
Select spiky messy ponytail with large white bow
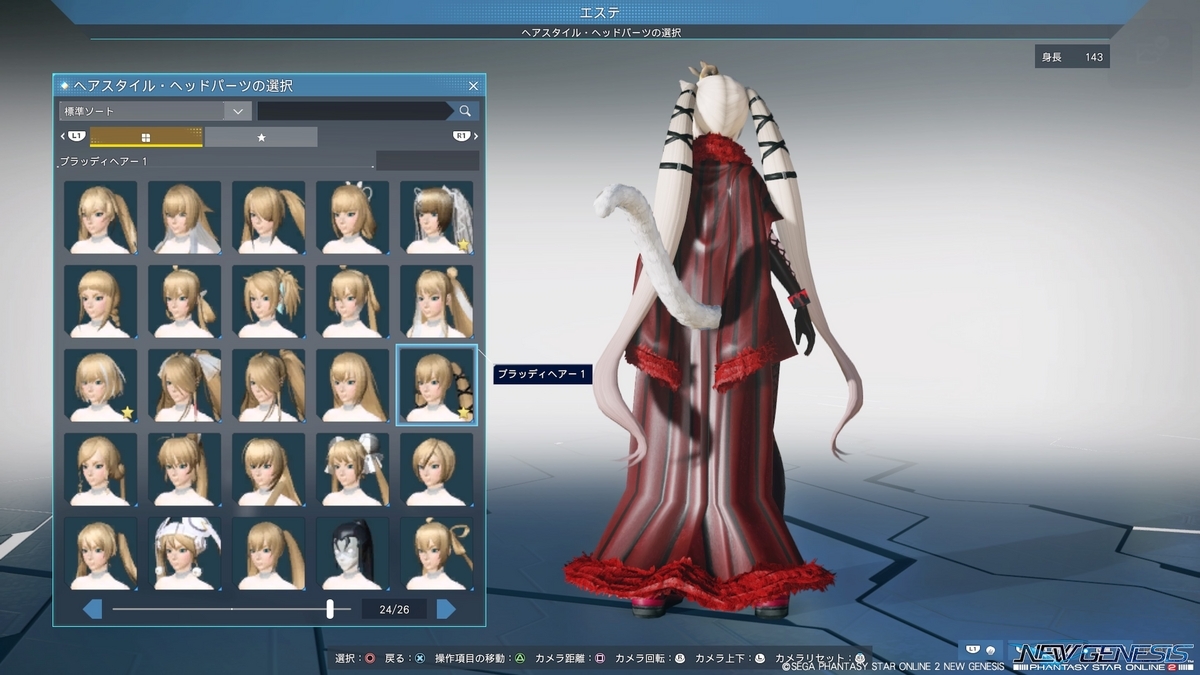[185, 385]
